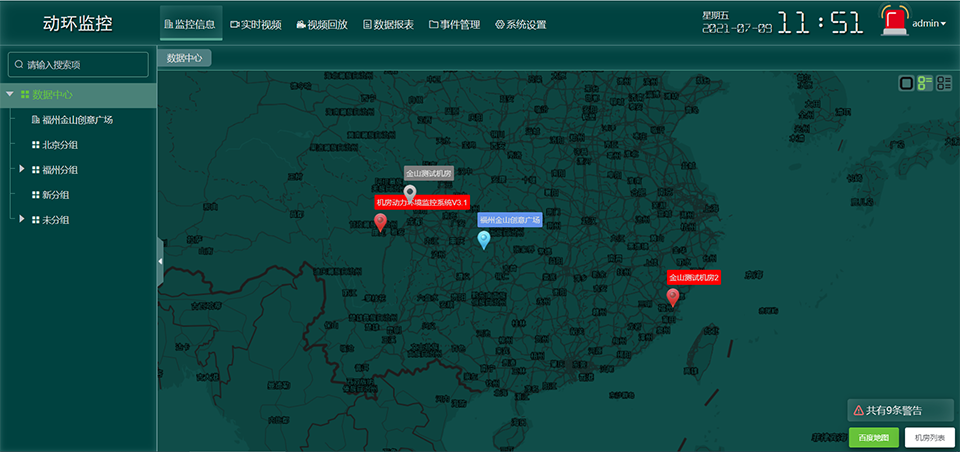Image resolution: width=960 pixels, height=452 pixels.
Task: Click the 机房动力环境监控系统V3.1 label
Action: tap(422, 203)
